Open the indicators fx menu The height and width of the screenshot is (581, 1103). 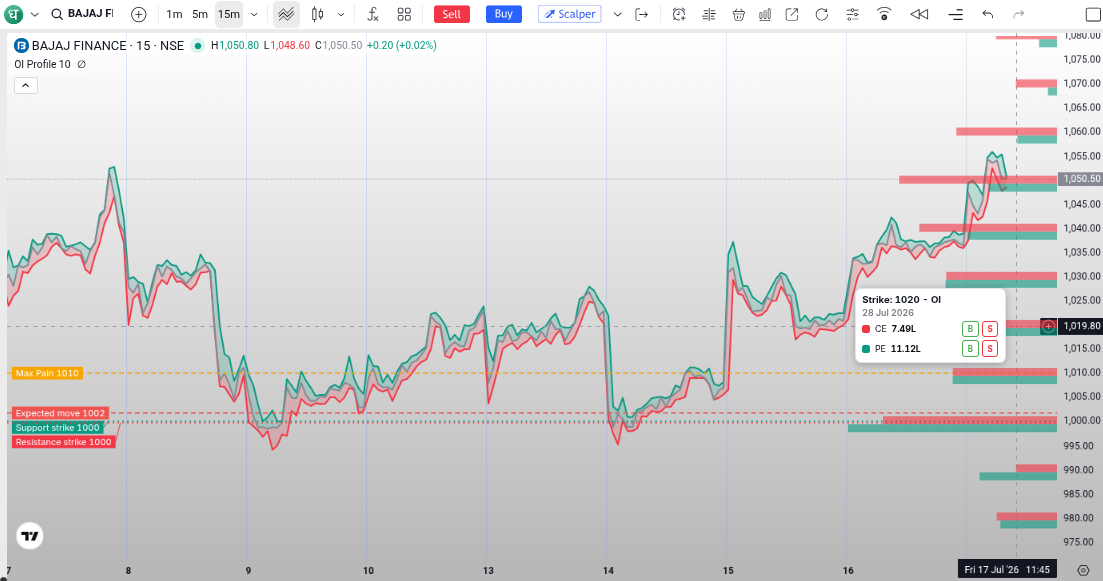[374, 14]
